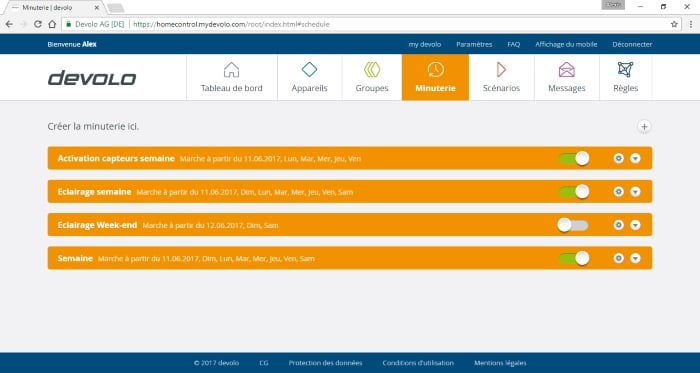Click the browser address bar URL

231,24
